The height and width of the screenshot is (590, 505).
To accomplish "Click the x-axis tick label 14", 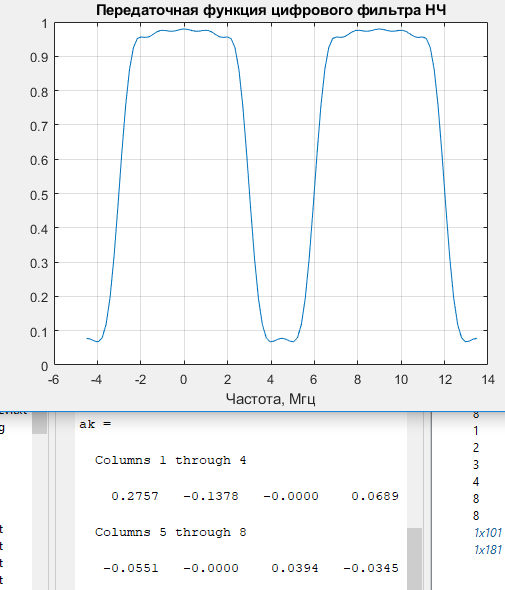I will click(x=488, y=380).
